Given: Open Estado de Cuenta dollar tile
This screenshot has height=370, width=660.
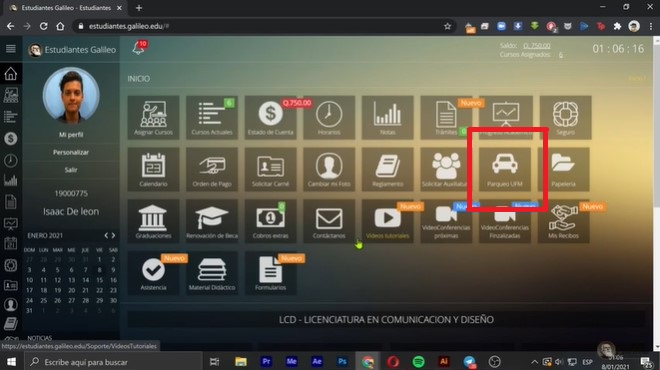Looking at the screenshot, I should pos(270,117).
